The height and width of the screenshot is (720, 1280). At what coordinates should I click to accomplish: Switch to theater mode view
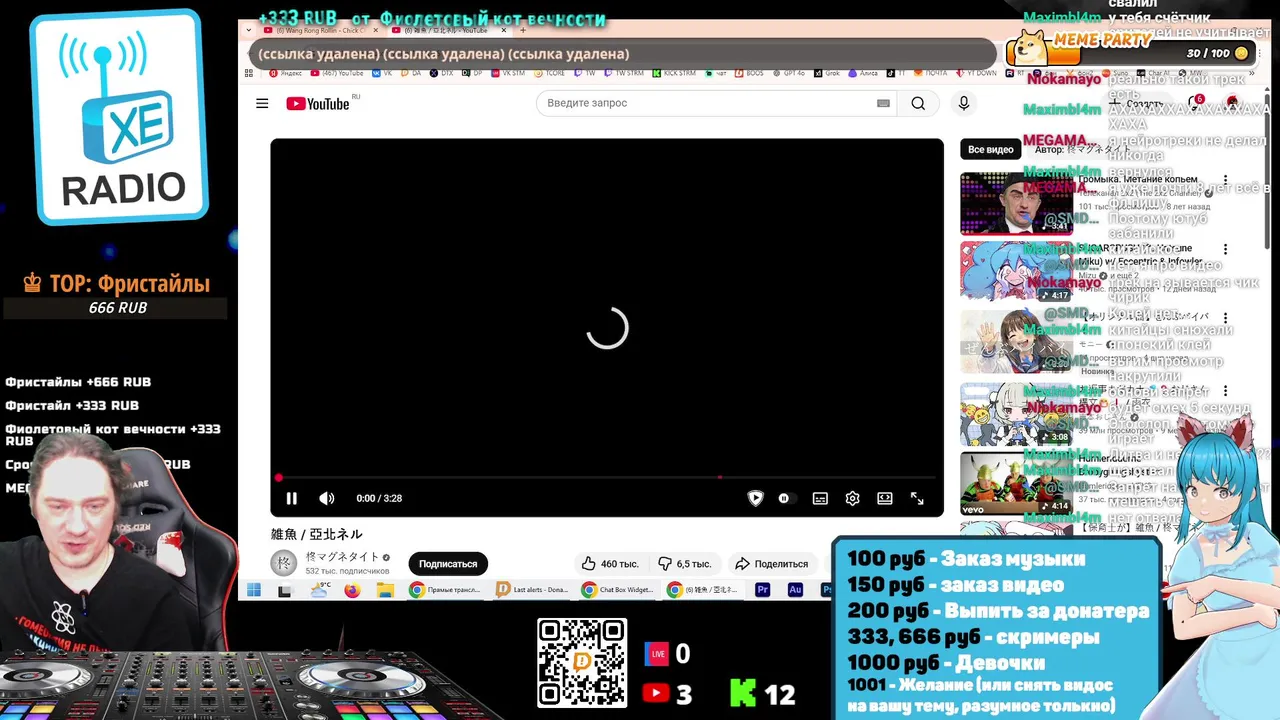tap(885, 498)
